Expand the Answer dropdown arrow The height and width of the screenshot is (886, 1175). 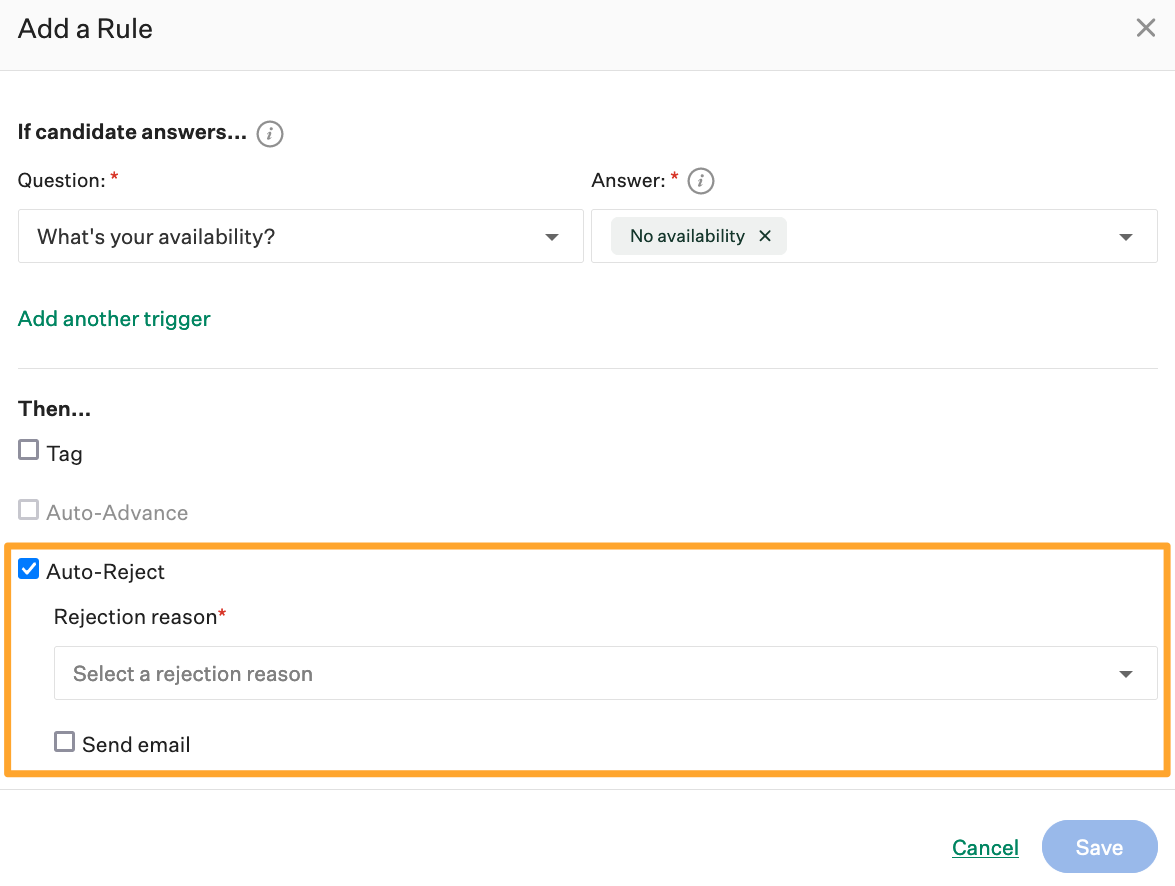pyautogui.click(x=1125, y=237)
